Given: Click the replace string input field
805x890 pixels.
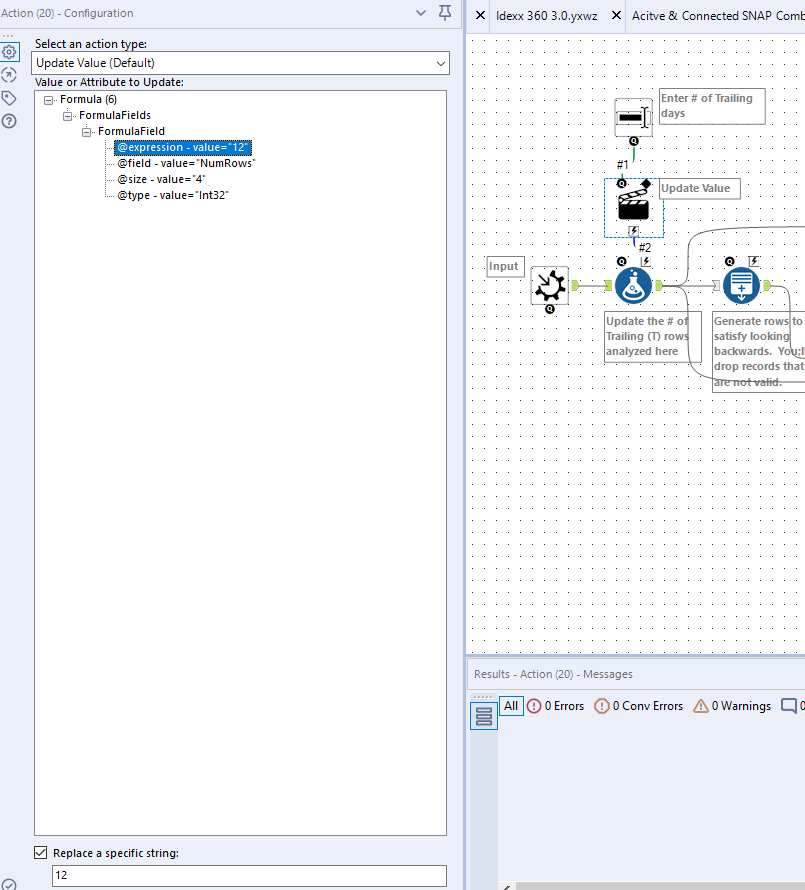Looking at the screenshot, I should click(x=249, y=875).
